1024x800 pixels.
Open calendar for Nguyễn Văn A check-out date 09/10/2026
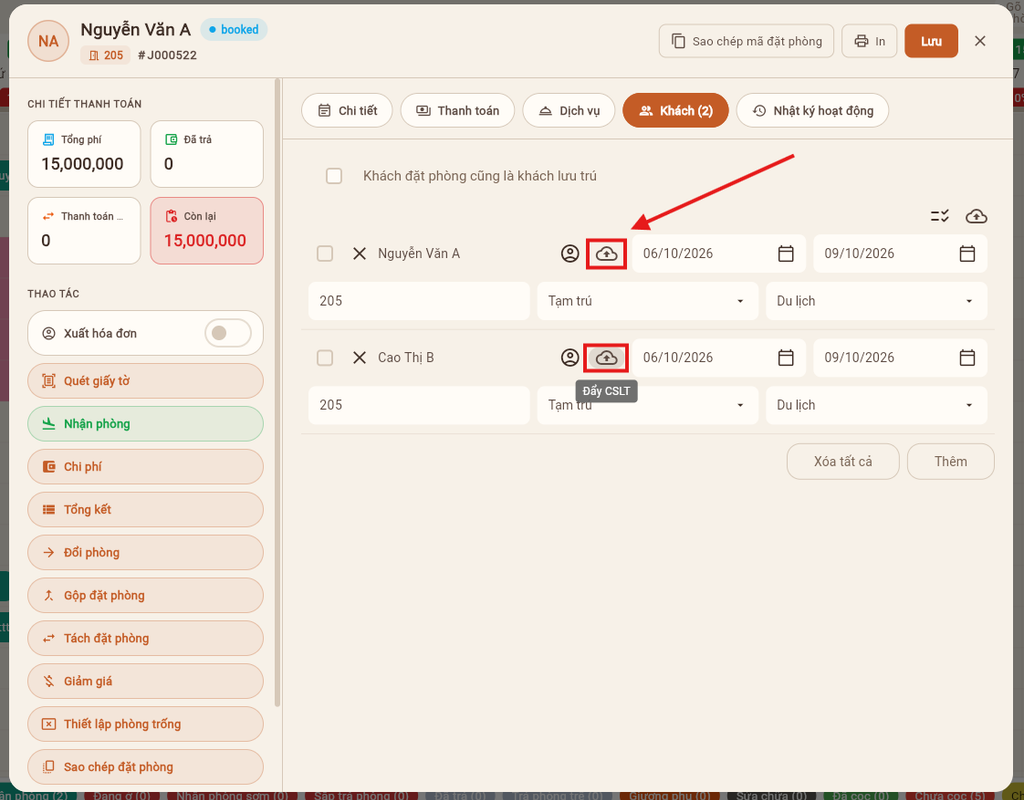(x=967, y=253)
